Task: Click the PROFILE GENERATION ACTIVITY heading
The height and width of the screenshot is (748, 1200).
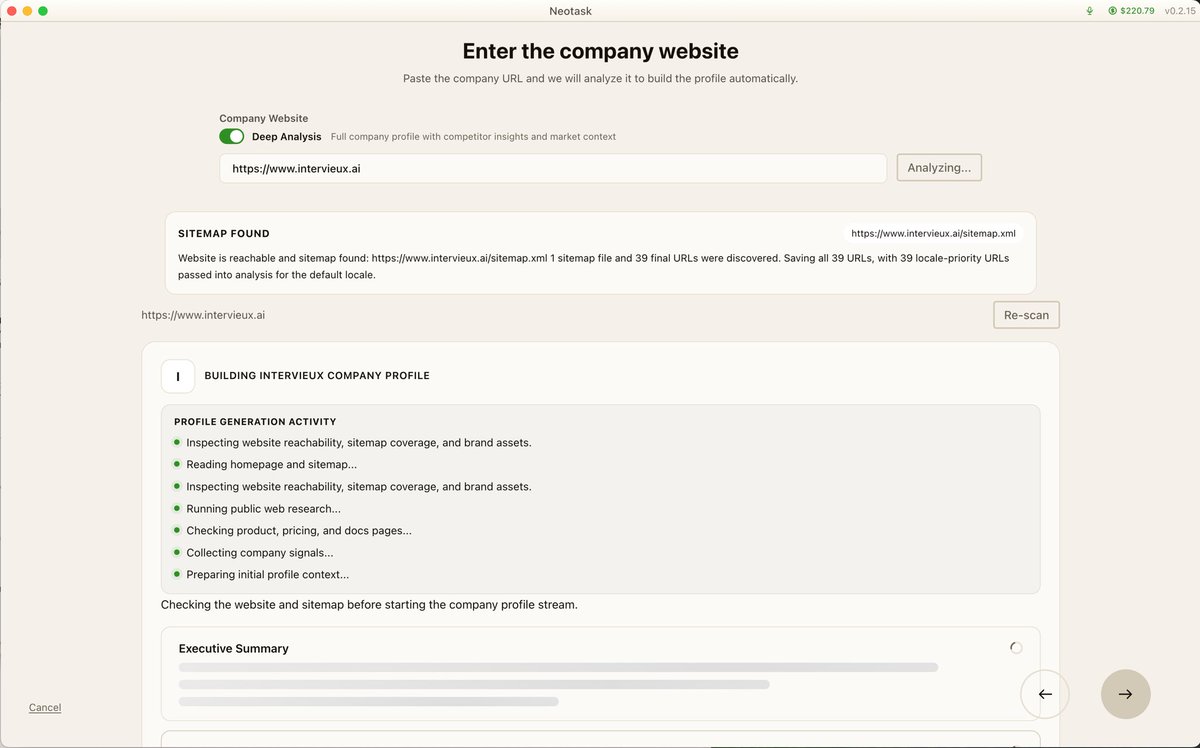Action: click(x=255, y=421)
